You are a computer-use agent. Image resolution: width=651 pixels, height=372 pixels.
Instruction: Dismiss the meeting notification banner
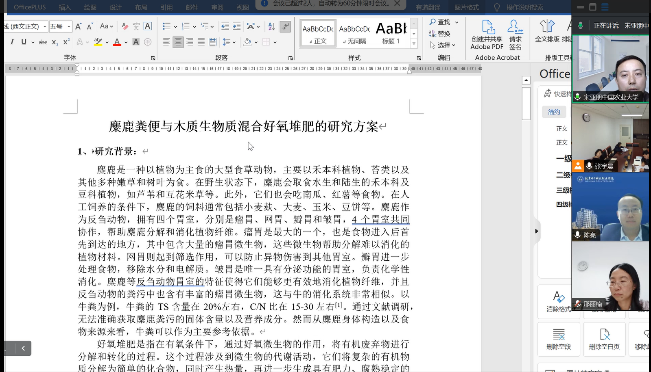coord(397,3)
